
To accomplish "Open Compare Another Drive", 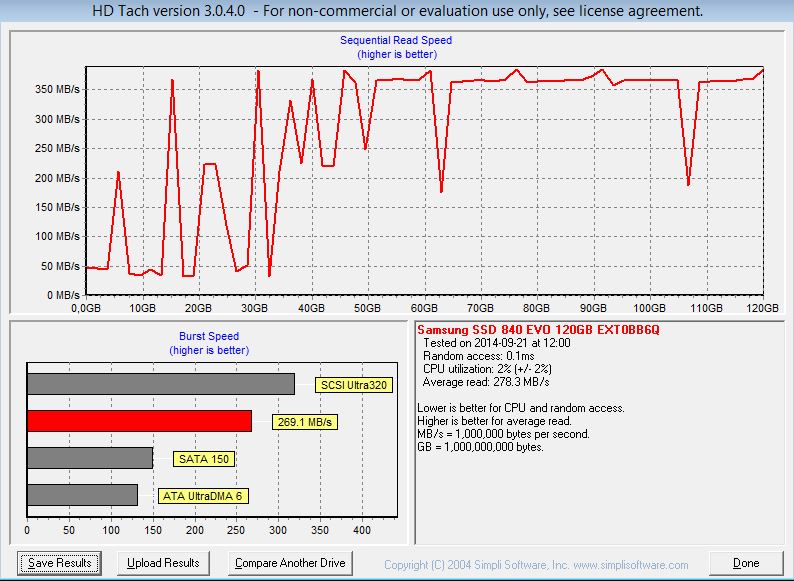I will click(290, 563).
